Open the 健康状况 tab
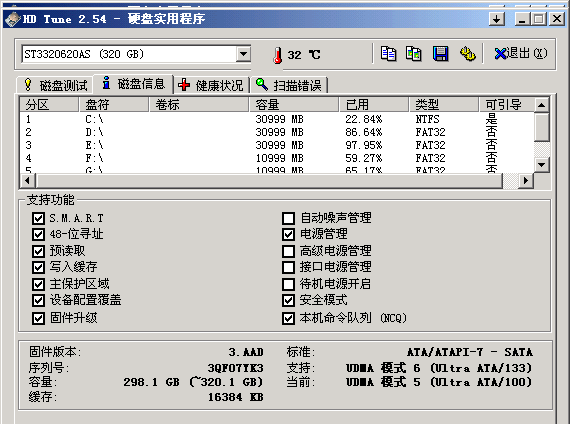 pyautogui.click(x=211, y=85)
